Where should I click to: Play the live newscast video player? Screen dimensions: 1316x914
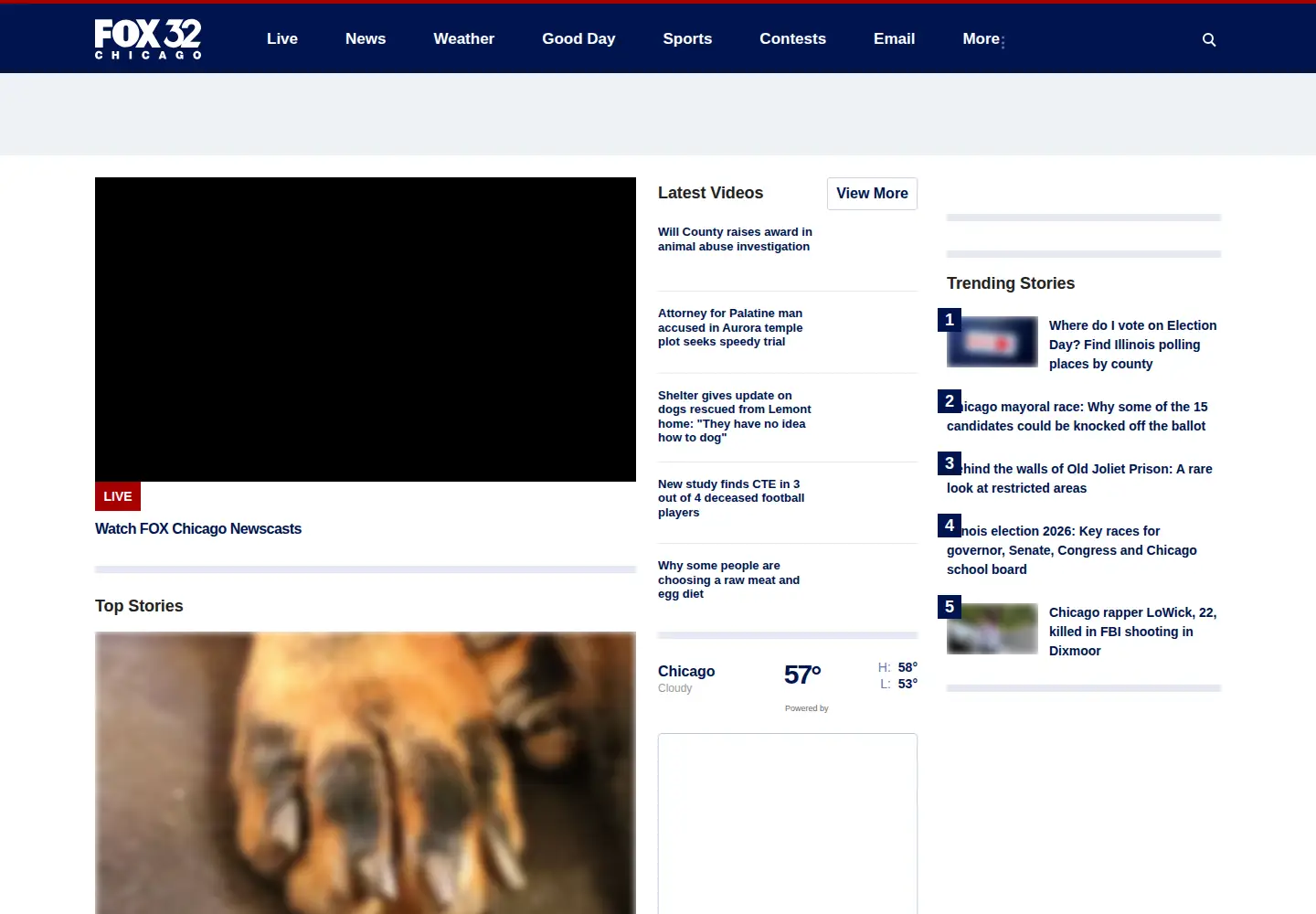(x=366, y=329)
